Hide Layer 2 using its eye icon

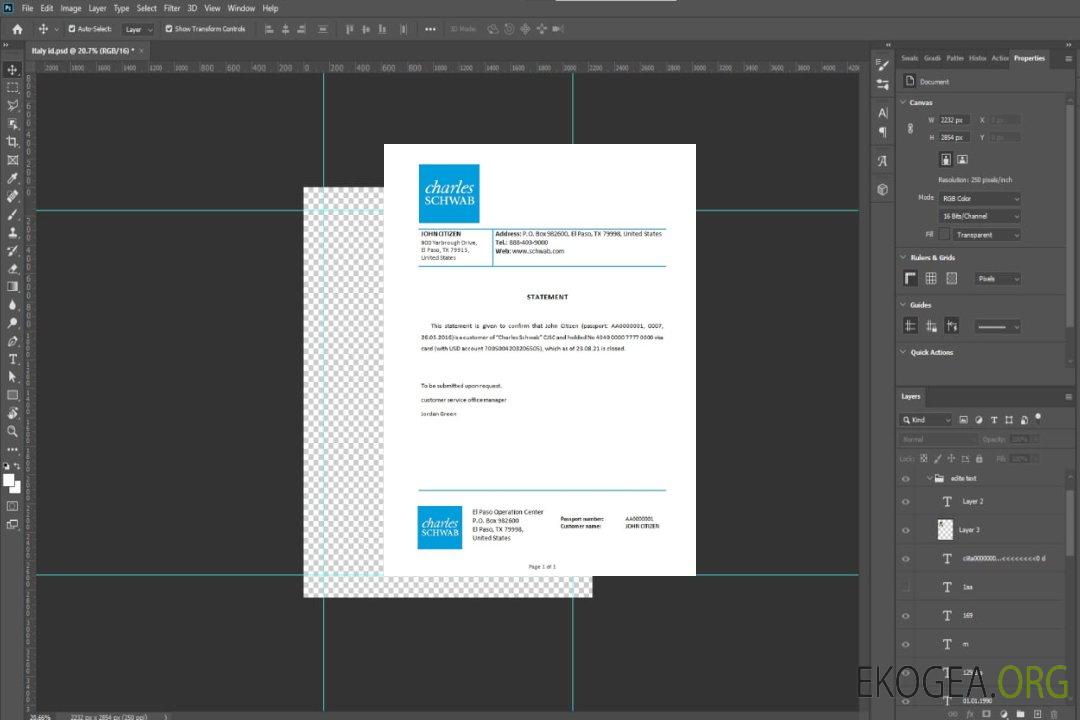point(906,502)
